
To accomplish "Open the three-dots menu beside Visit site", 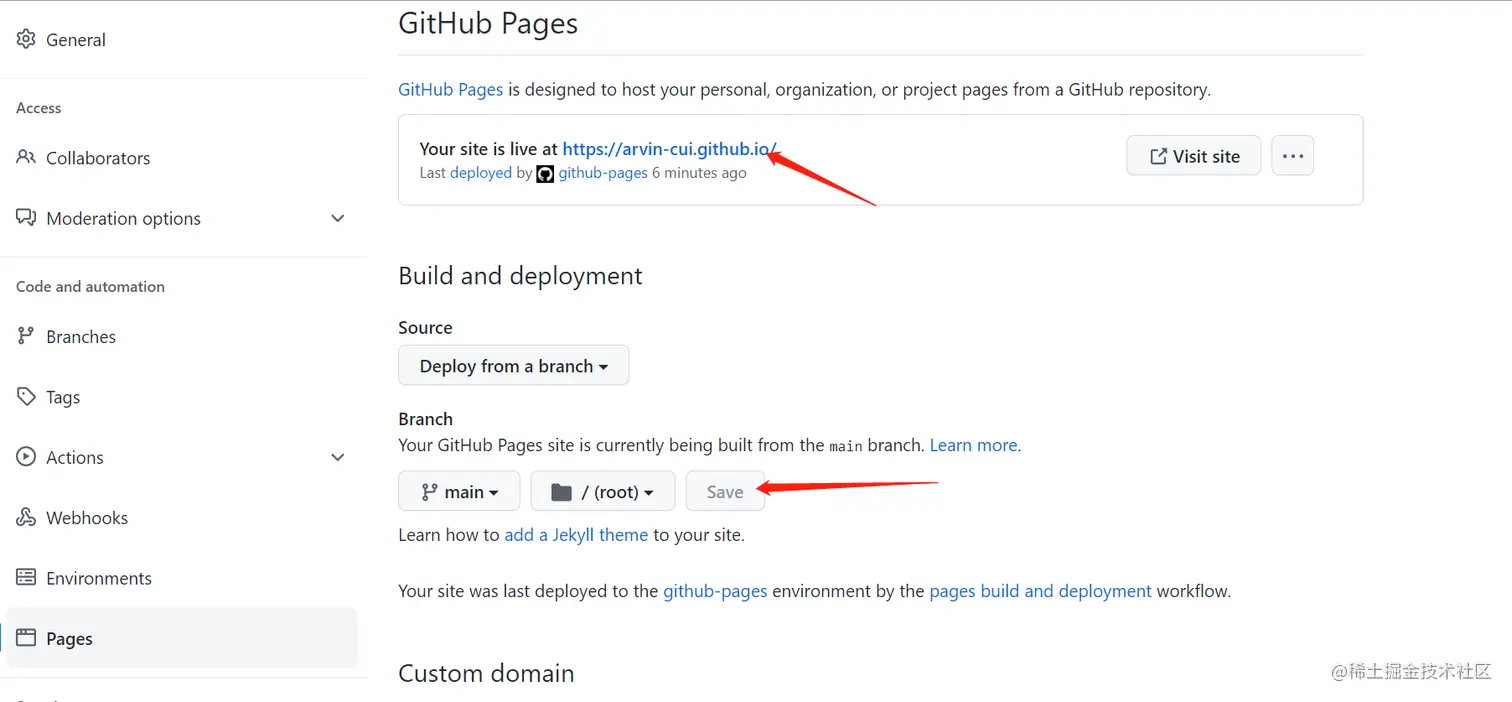I will (x=1292, y=156).
